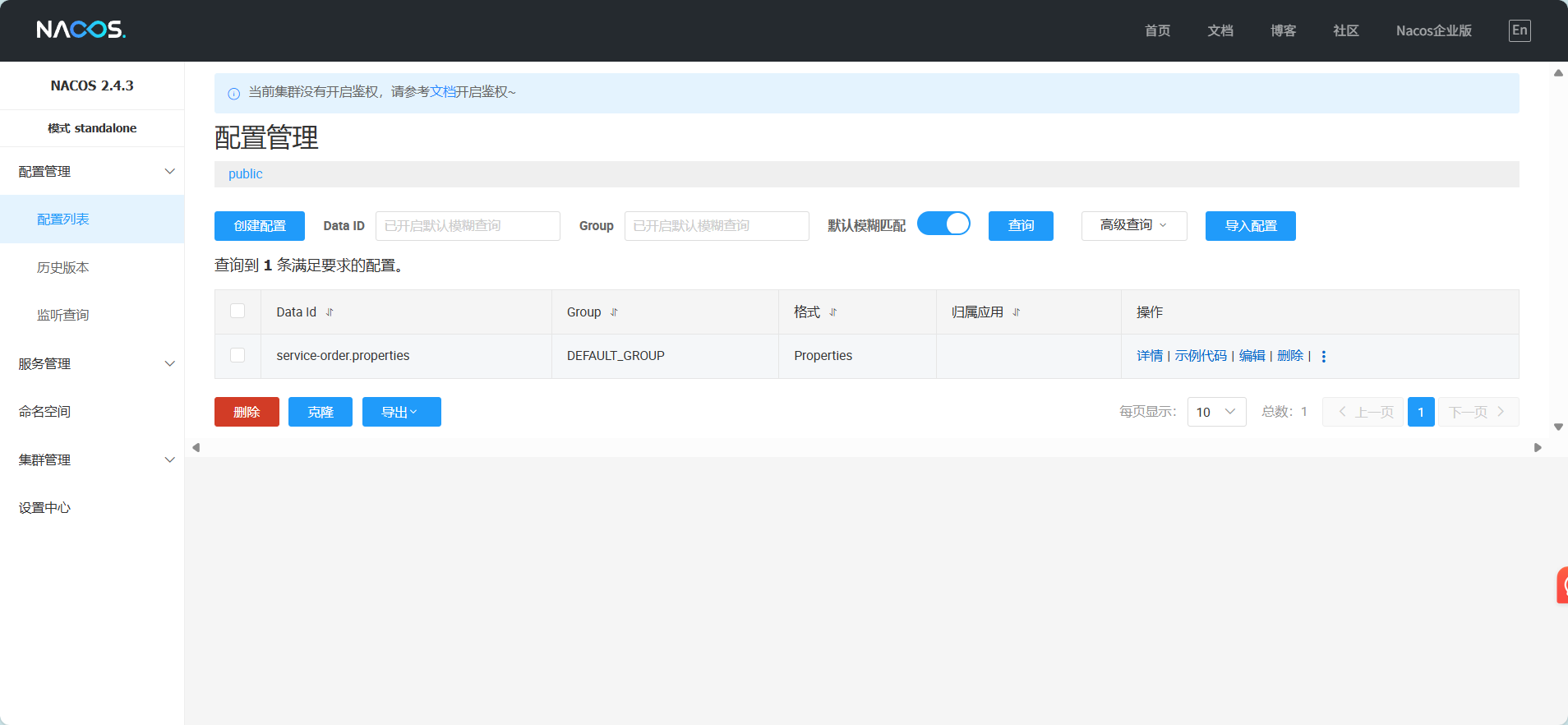Switch language with the En icon

1519,30
